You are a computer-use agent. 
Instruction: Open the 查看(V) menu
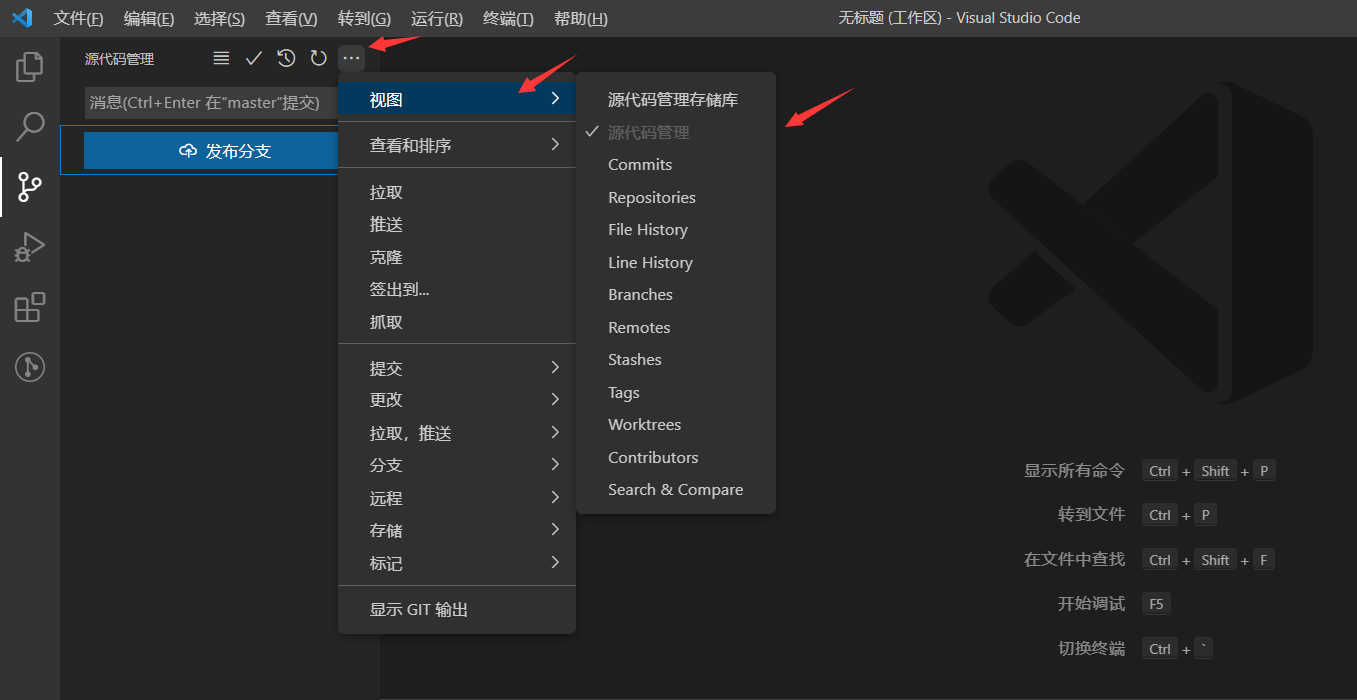[x=291, y=18]
